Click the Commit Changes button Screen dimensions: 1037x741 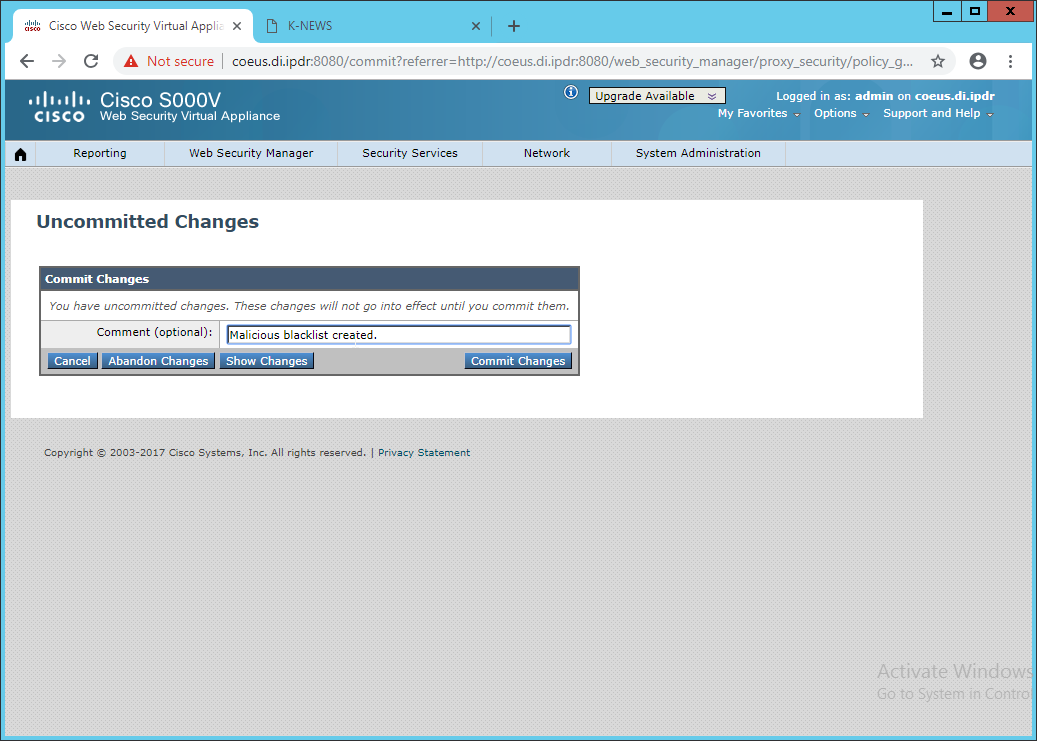(518, 361)
